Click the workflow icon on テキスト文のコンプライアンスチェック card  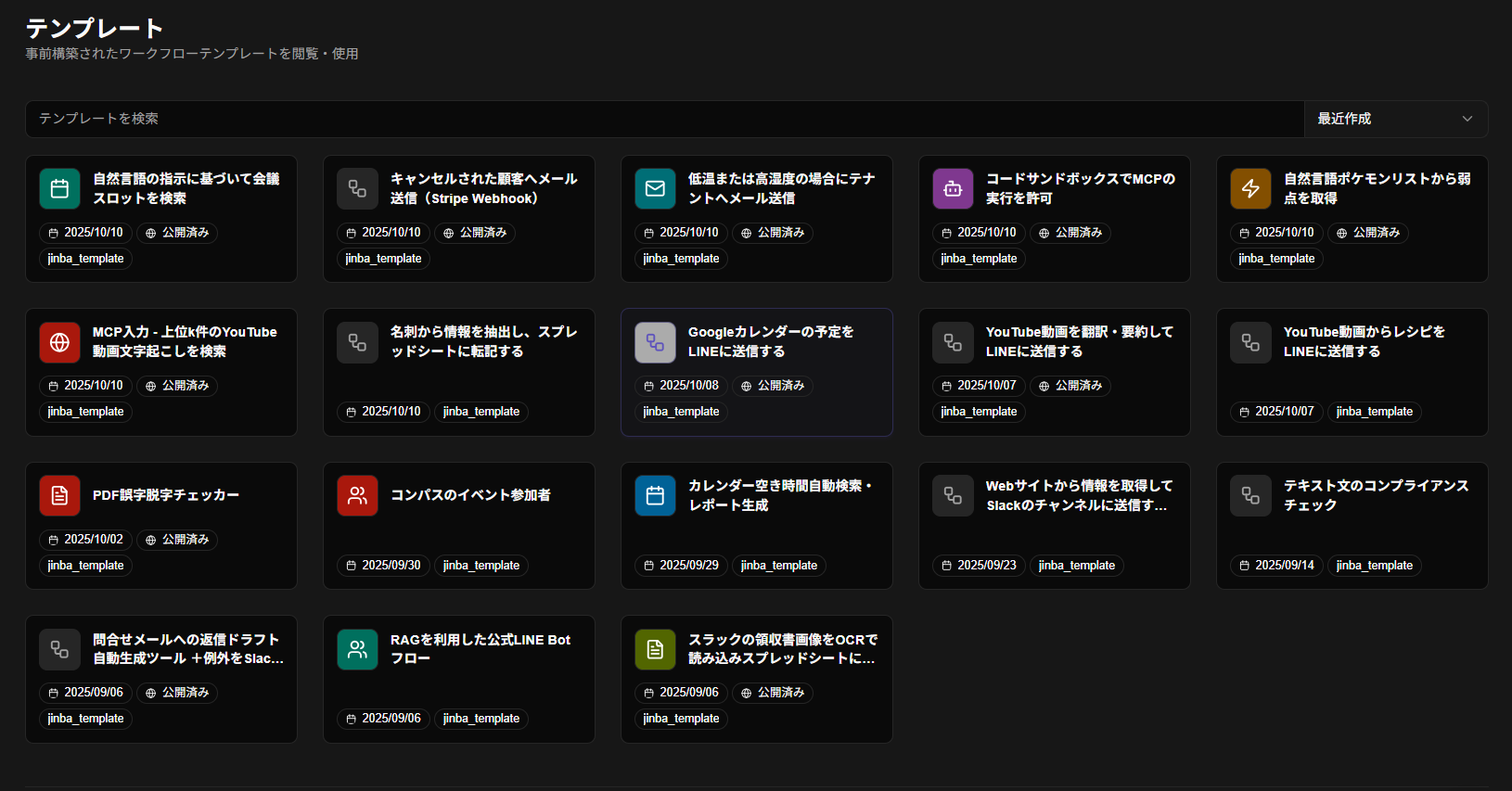1250,495
